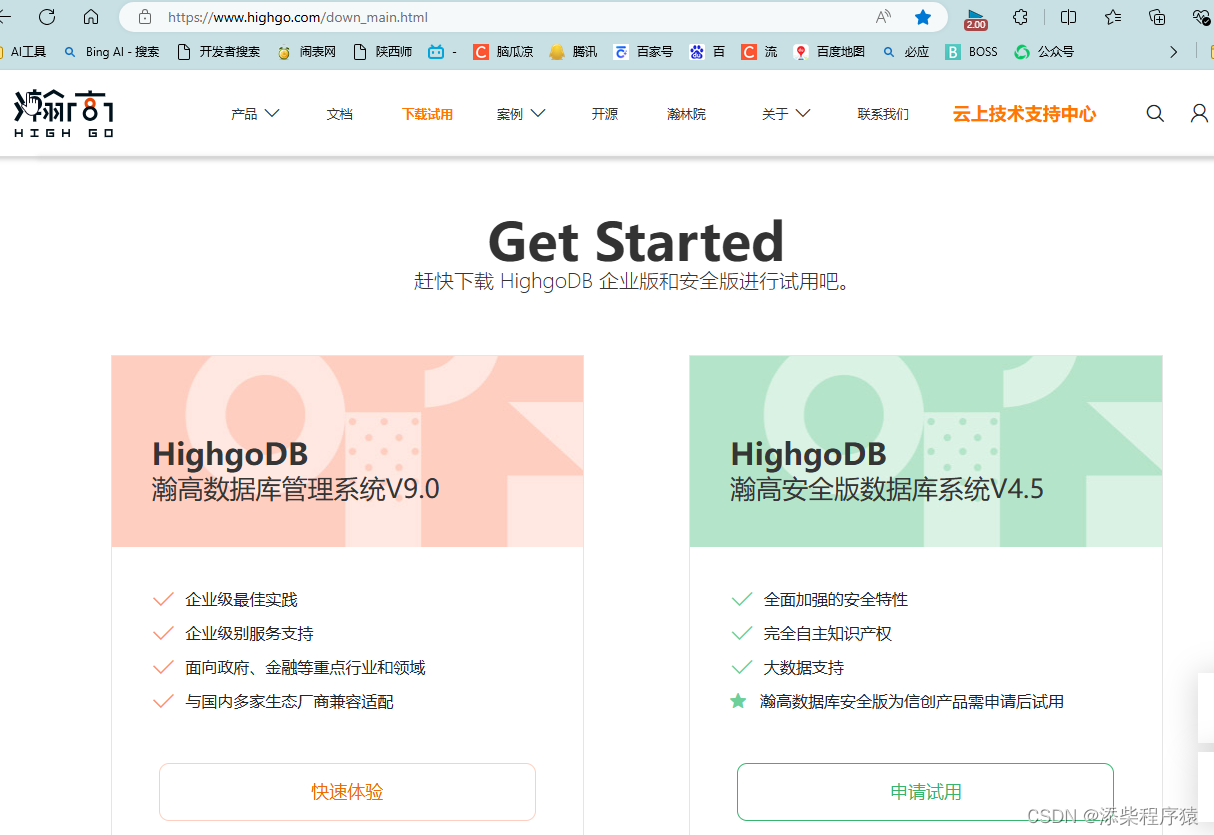Open the 公众号 bookmark
1214x835 pixels.
tap(1044, 52)
